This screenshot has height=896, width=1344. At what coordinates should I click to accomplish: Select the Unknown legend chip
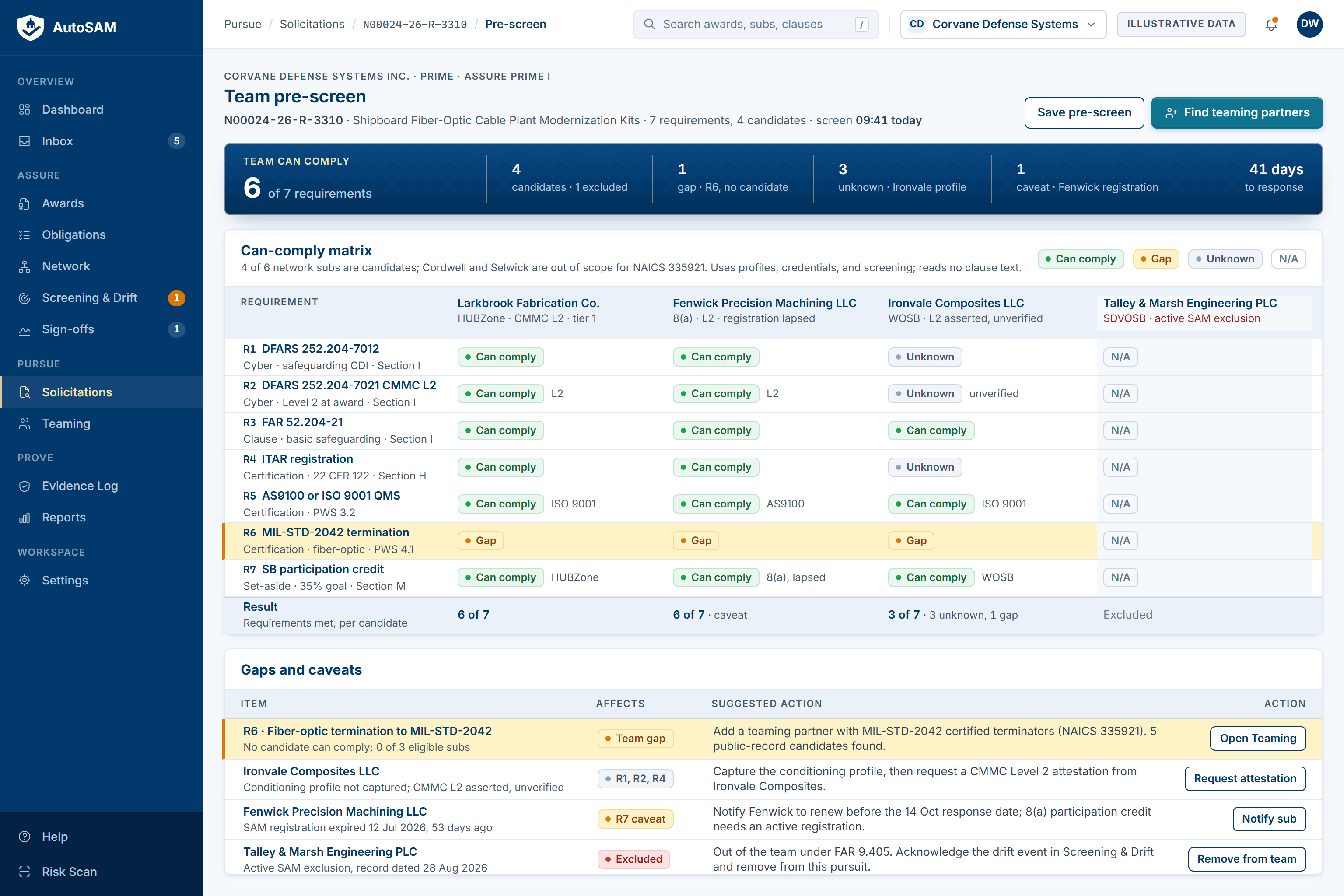click(x=1225, y=259)
